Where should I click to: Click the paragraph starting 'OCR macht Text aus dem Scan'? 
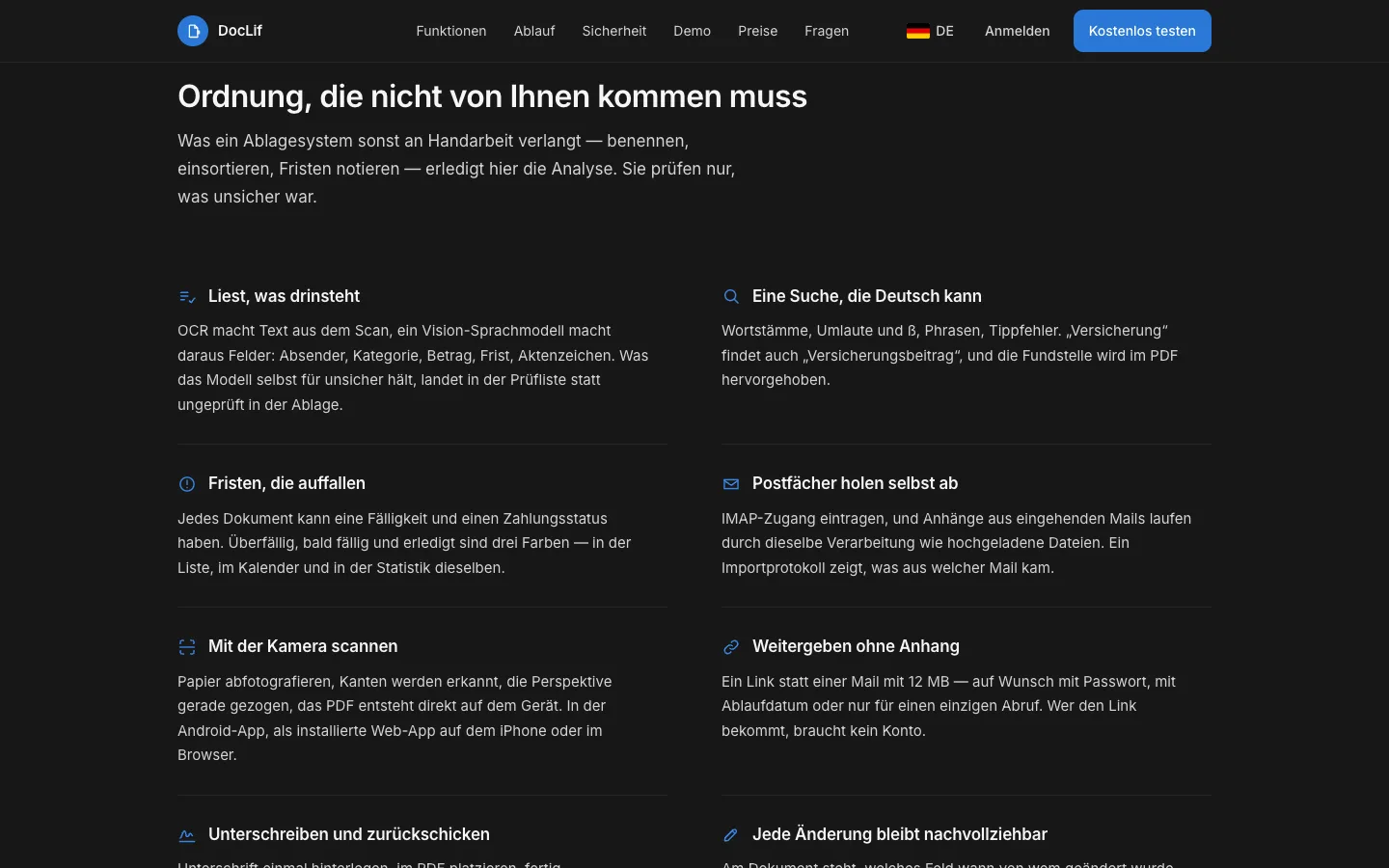(413, 367)
